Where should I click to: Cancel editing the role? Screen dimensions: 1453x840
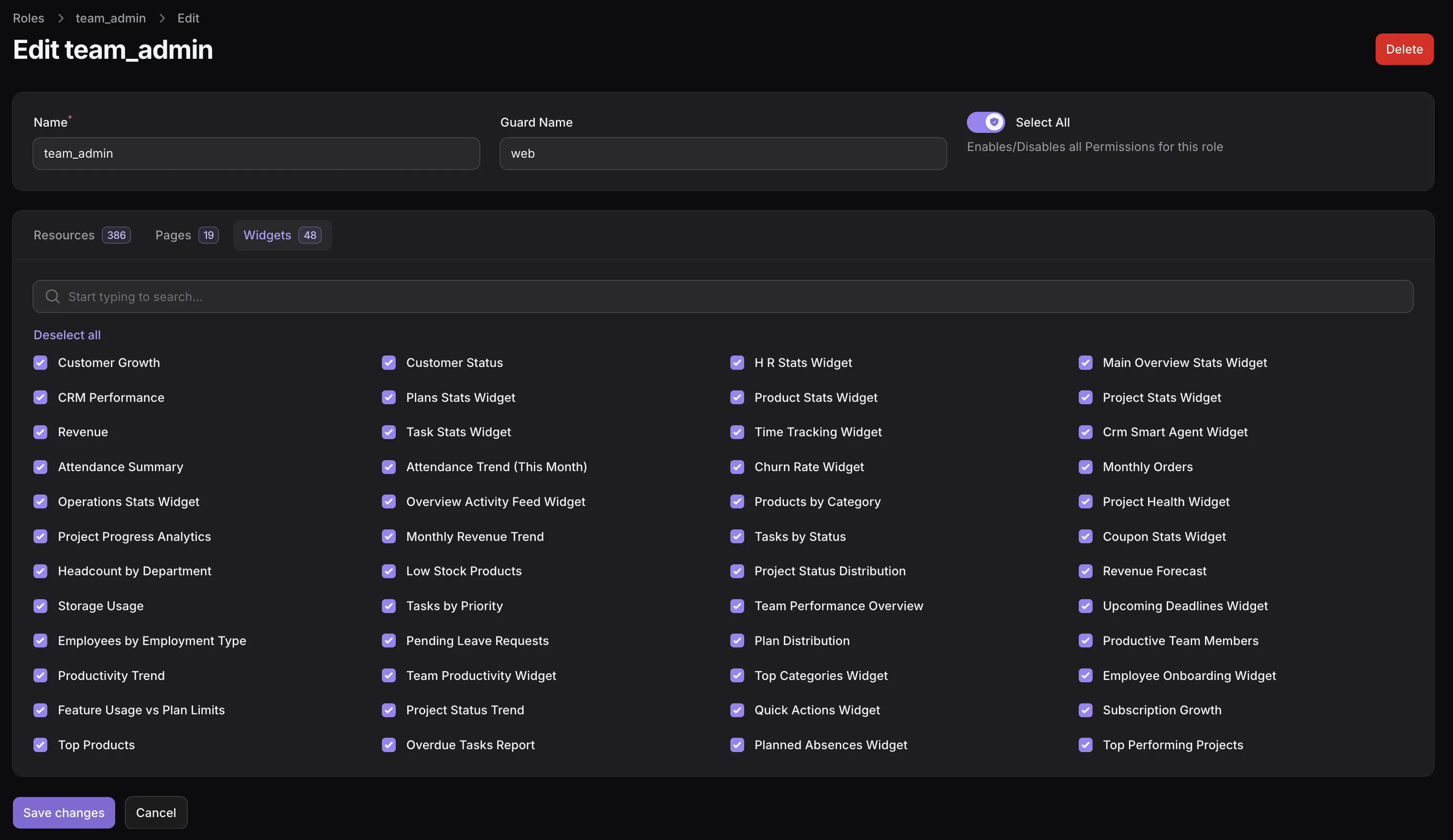[x=156, y=812]
